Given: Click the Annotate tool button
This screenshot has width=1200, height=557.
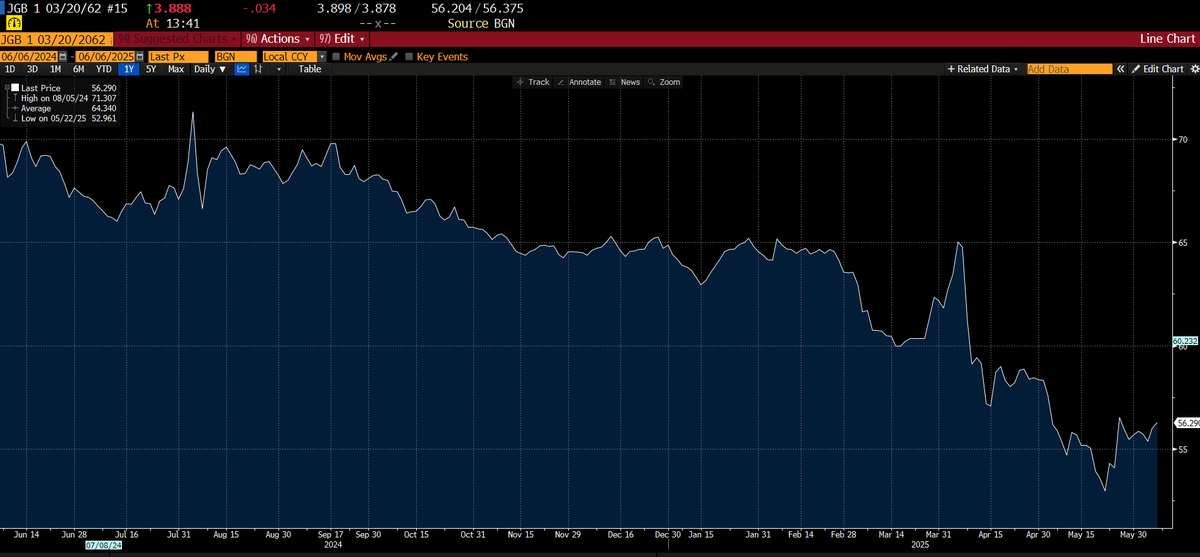Looking at the screenshot, I should pos(579,82).
